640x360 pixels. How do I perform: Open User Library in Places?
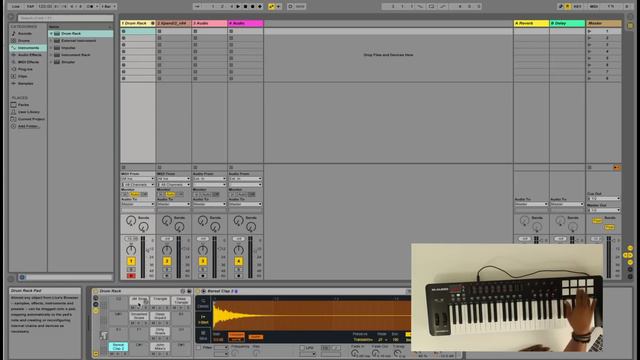click(28, 112)
